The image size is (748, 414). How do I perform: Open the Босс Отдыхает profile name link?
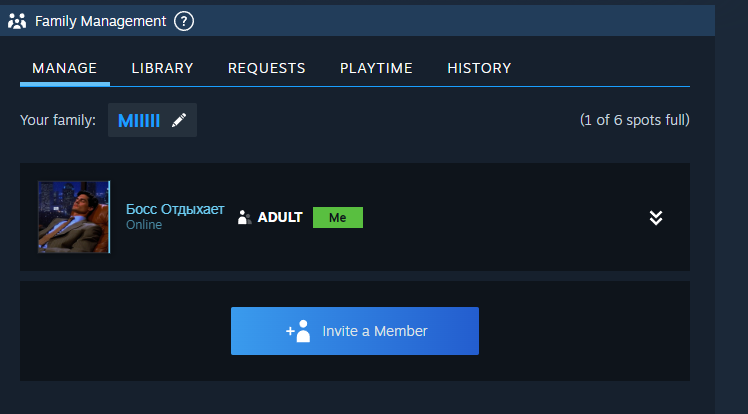click(175, 210)
